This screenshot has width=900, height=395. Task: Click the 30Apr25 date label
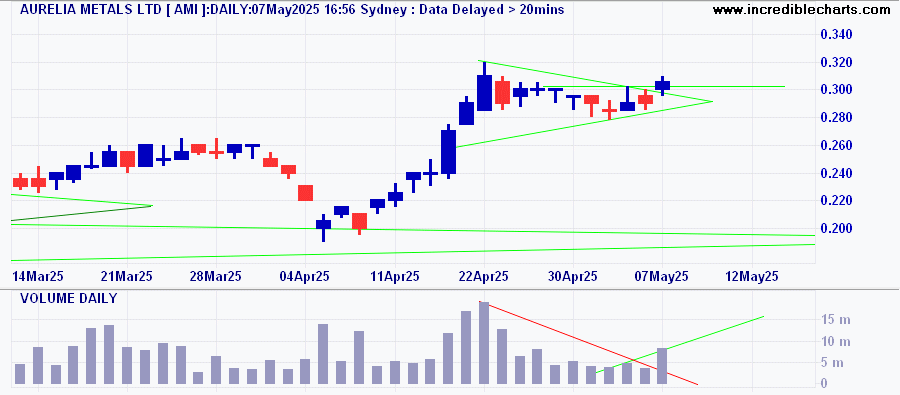point(573,276)
